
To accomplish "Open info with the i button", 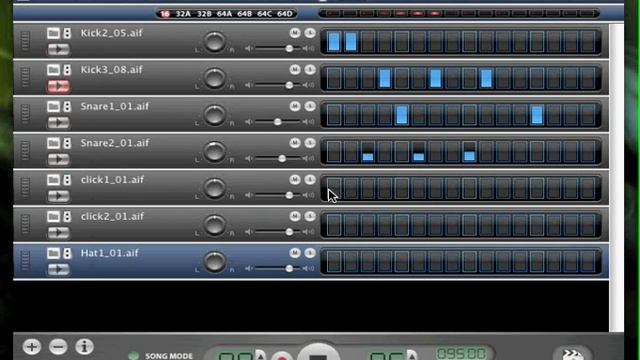I will click(x=84, y=347).
